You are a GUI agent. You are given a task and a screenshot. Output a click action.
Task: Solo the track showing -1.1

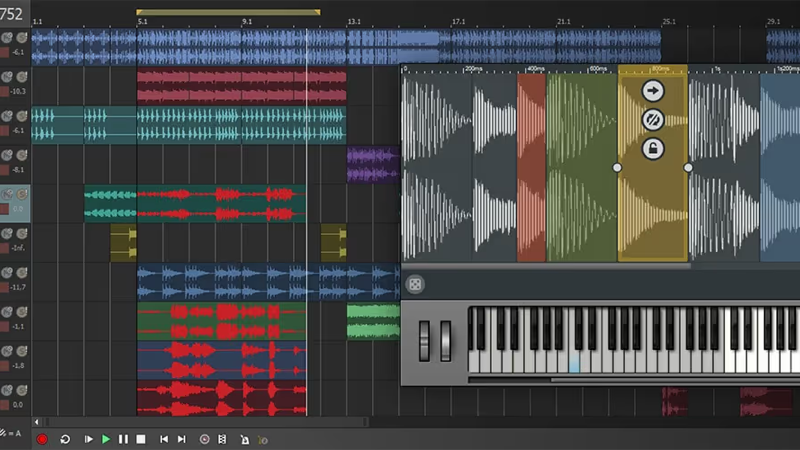click(21, 312)
